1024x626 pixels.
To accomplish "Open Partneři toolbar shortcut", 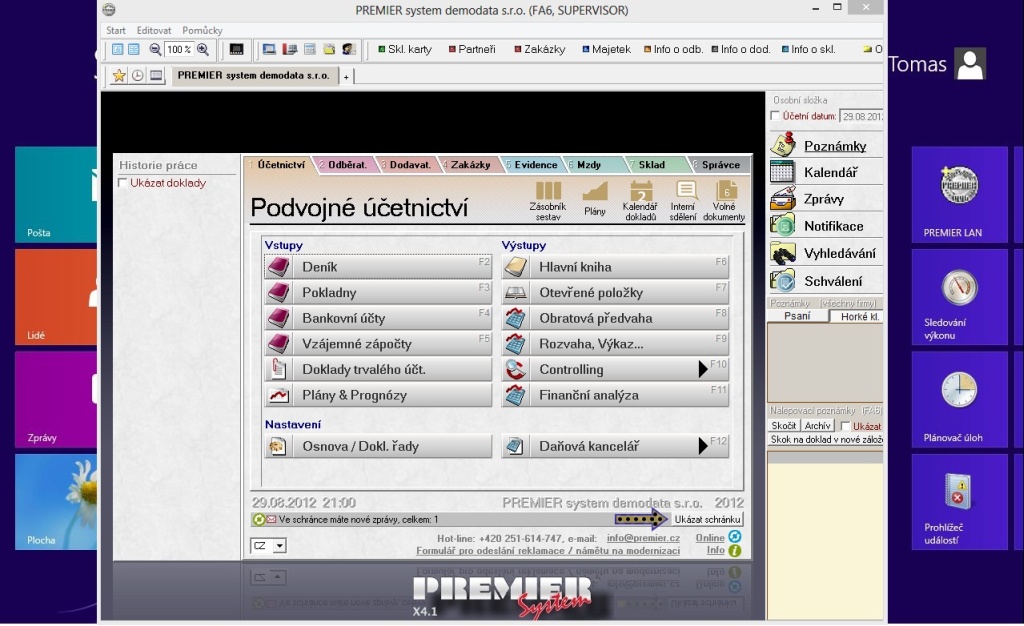I will [x=472, y=49].
